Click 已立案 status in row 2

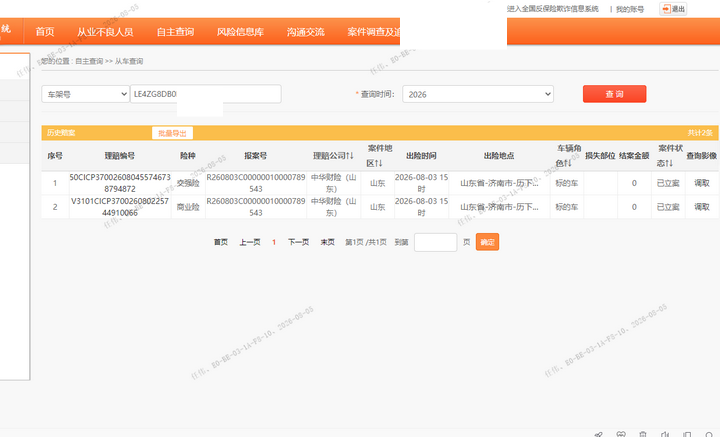668,207
